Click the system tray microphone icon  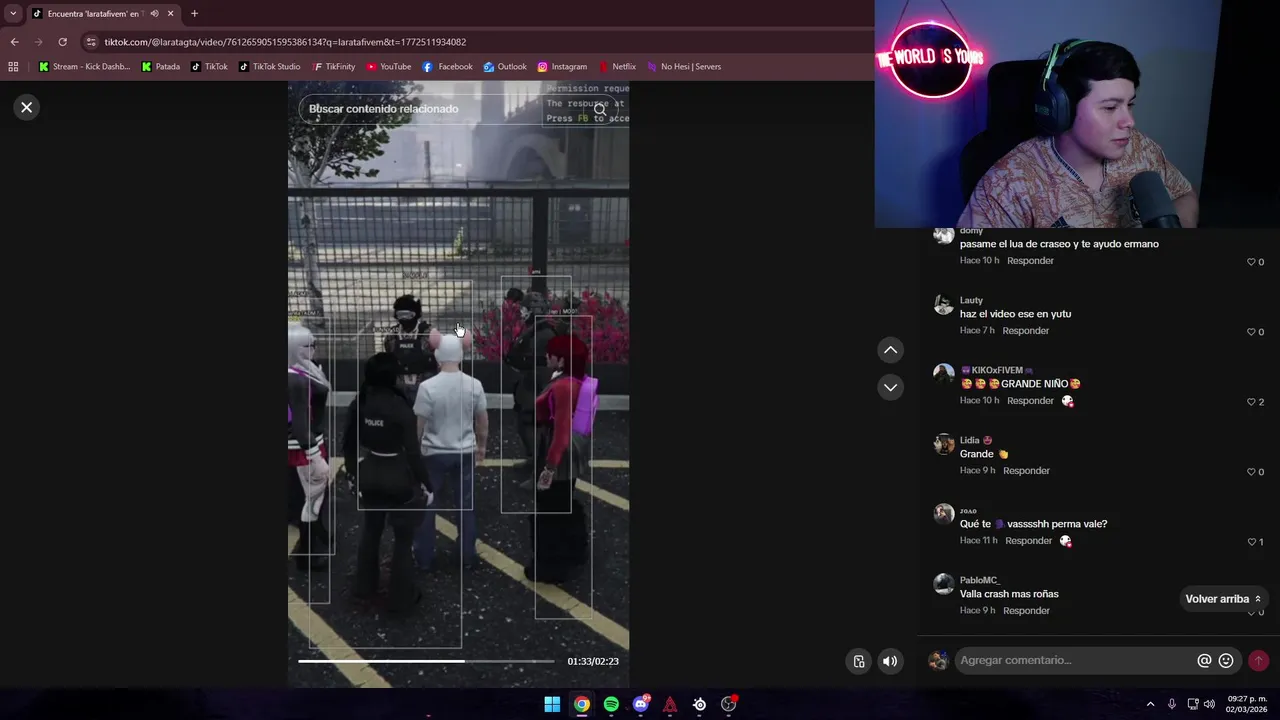[x=1172, y=704]
